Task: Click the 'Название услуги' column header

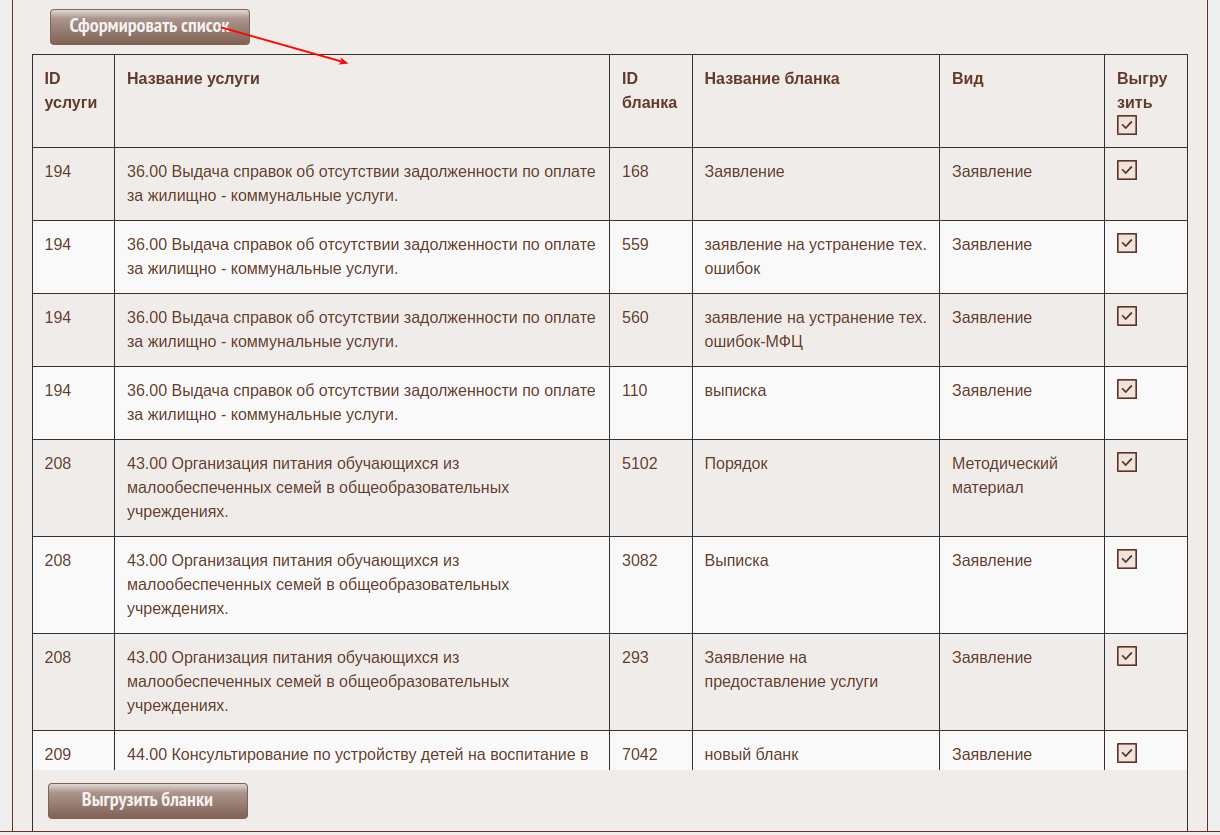Action: click(193, 79)
